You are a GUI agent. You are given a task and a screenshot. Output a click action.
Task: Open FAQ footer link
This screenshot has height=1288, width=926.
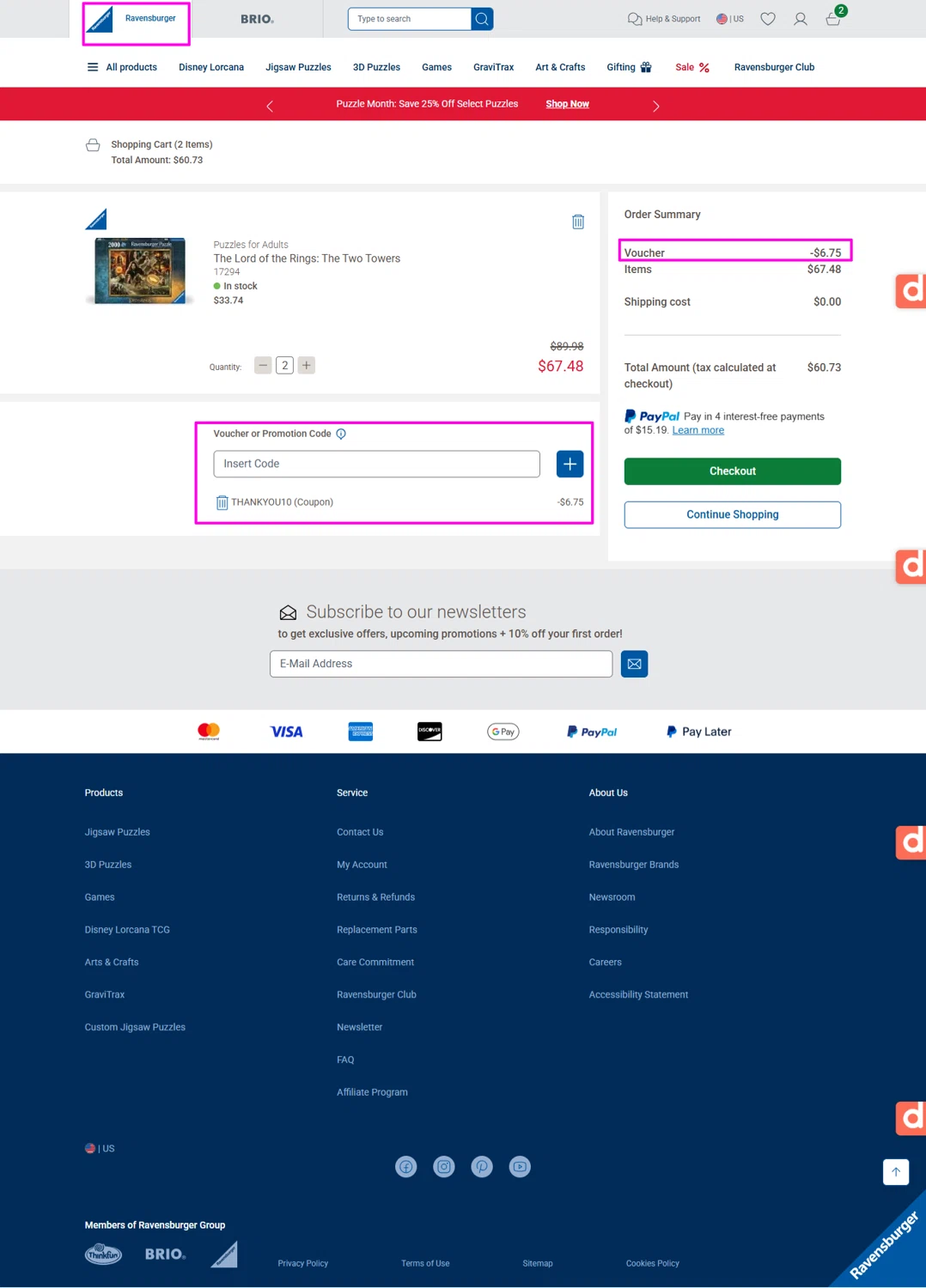(x=345, y=1060)
